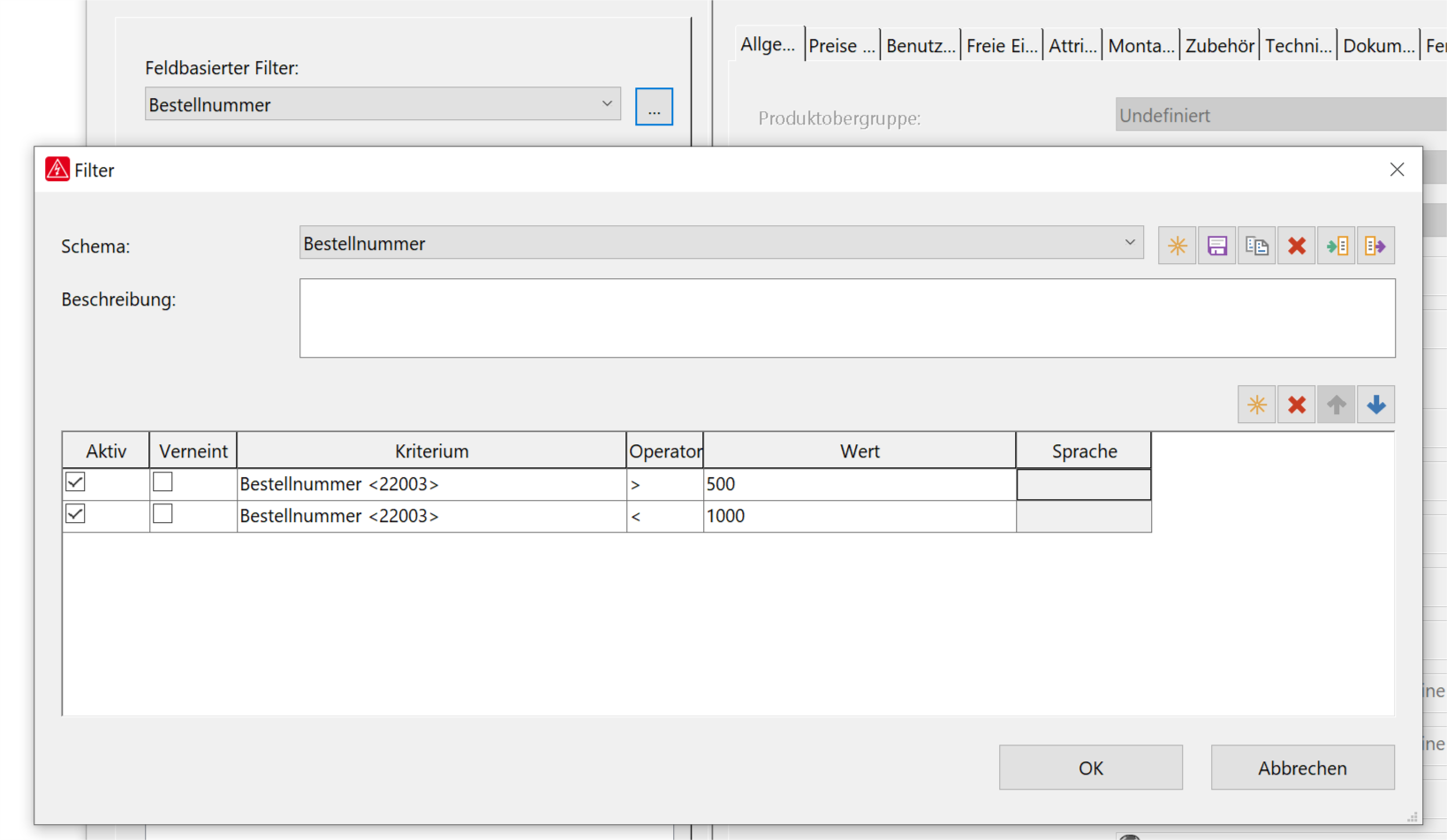Switch to the Benutz... tab
This screenshot has width=1447, height=840.
920,46
